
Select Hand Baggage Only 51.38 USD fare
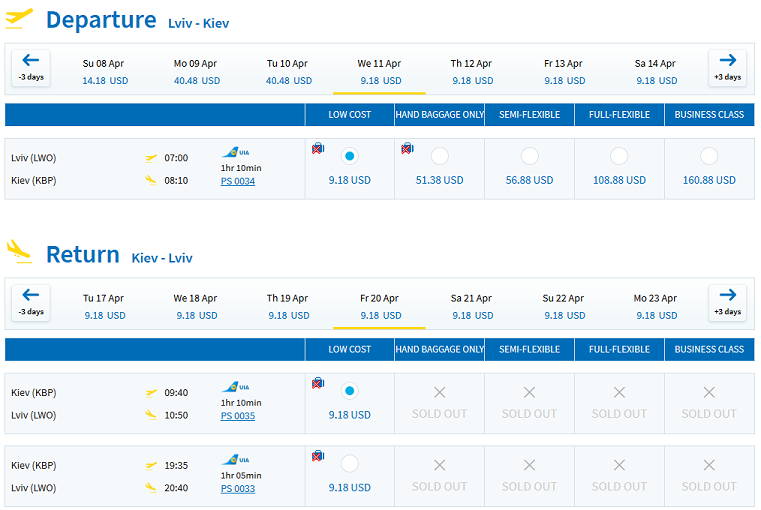[x=439, y=156]
